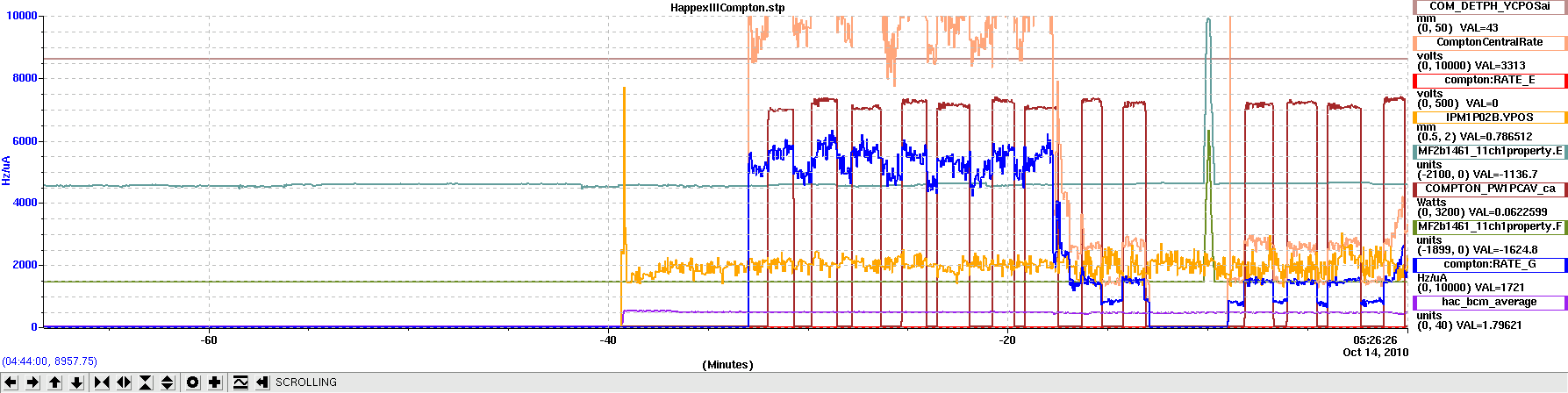Click the 6000 label on the y-axis
Viewport: 1568px width, 393px height.
click(x=25, y=141)
